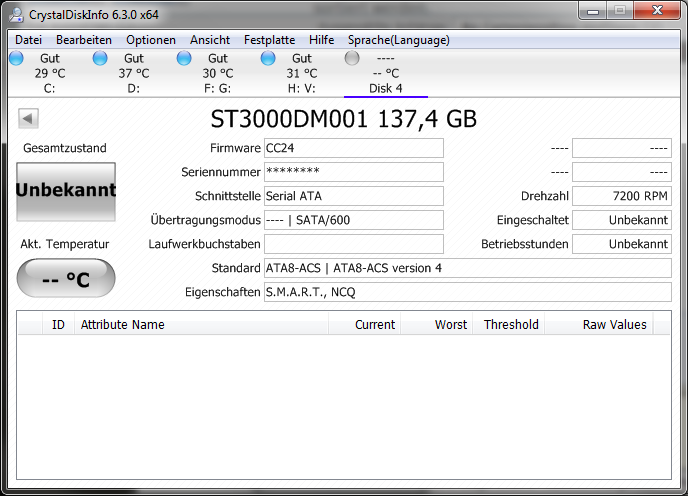
Task: Click the Unbekannt health status button
Action: (66, 191)
